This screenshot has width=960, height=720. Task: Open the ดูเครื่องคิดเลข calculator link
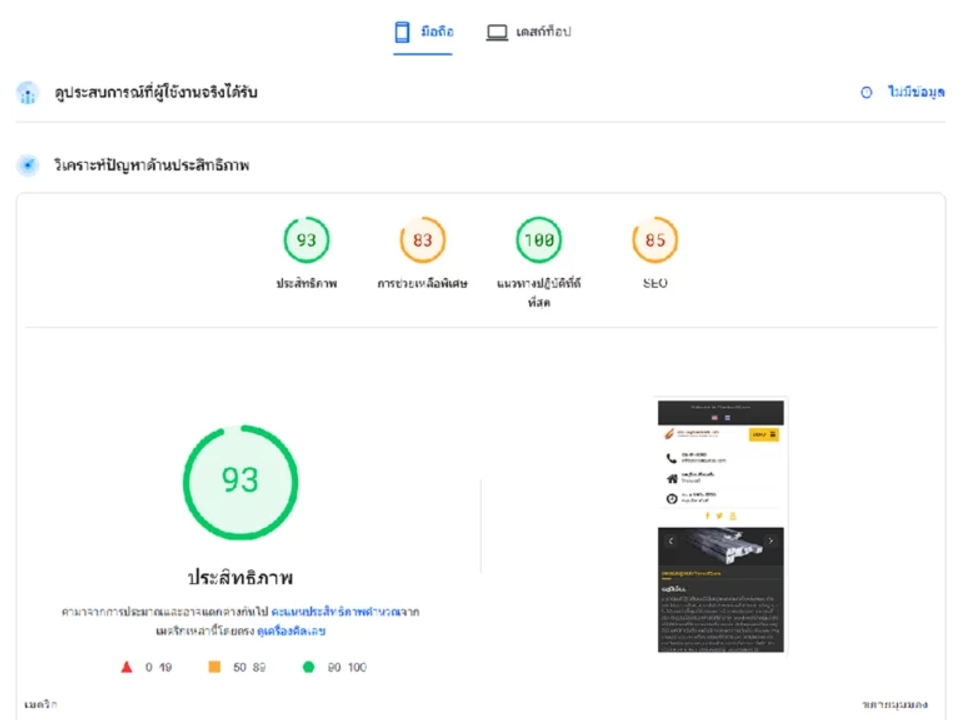[291, 631]
